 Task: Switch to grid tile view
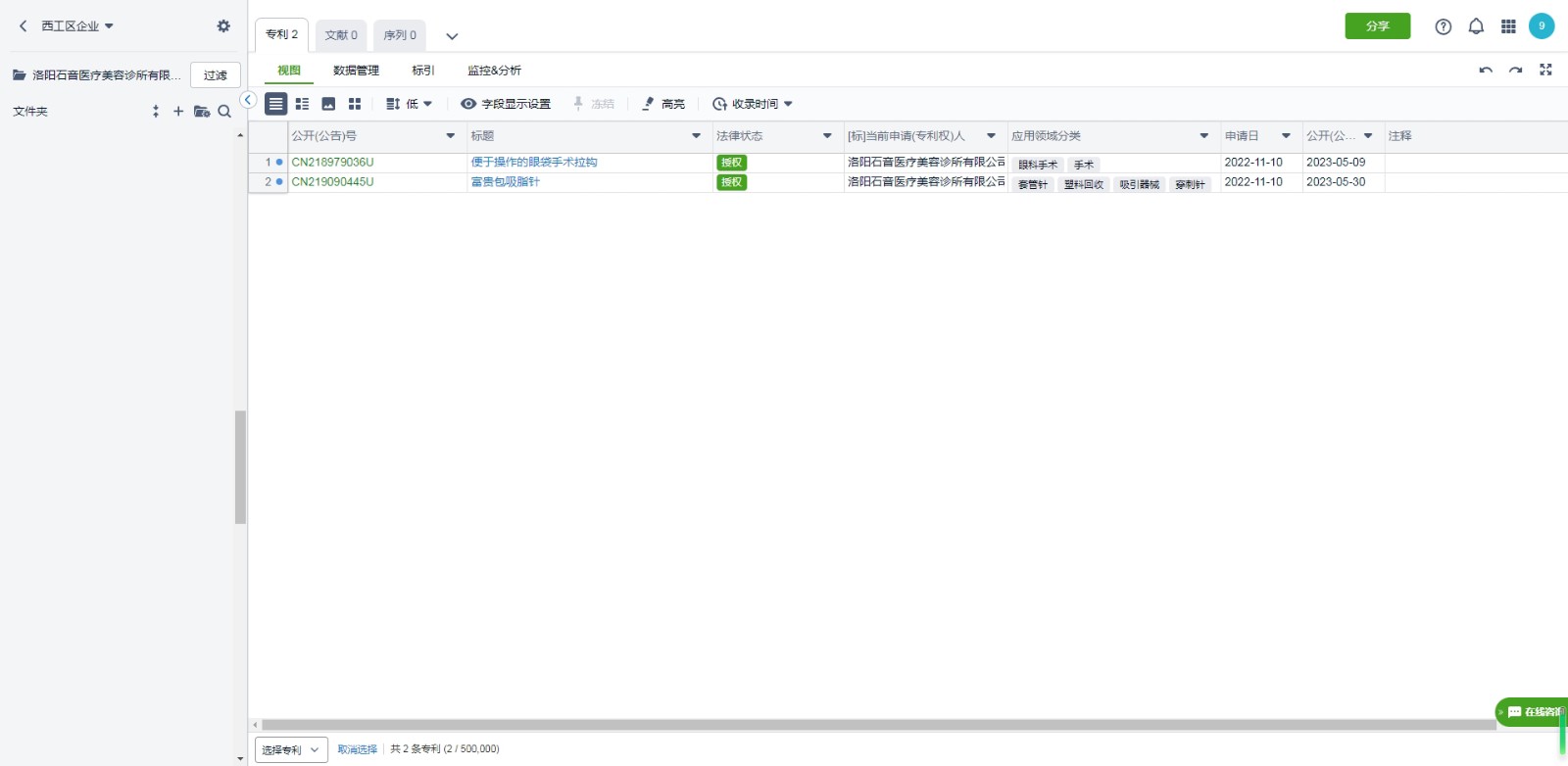pyautogui.click(x=355, y=104)
